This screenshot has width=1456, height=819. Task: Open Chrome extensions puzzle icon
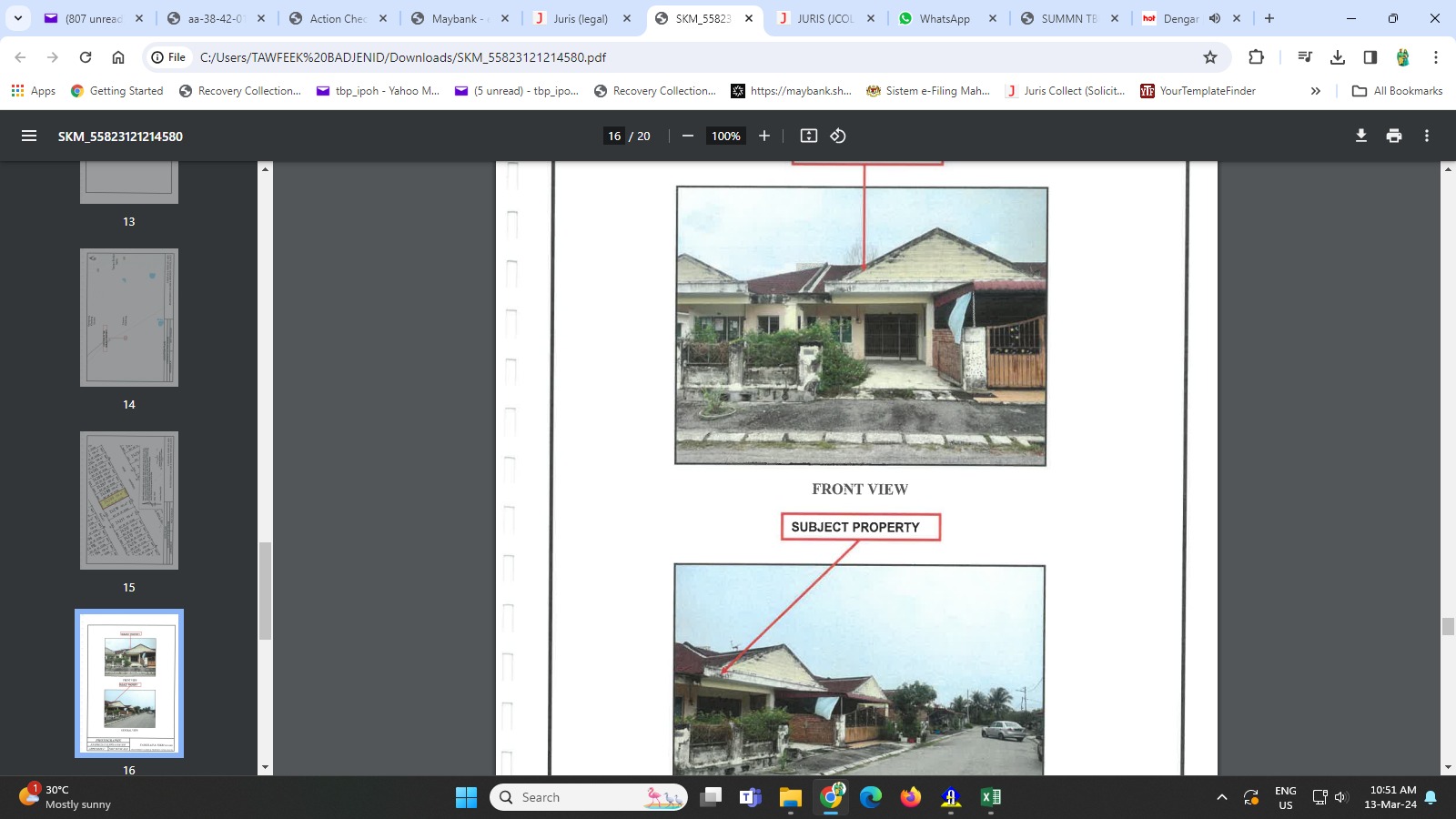tap(1256, 57)
